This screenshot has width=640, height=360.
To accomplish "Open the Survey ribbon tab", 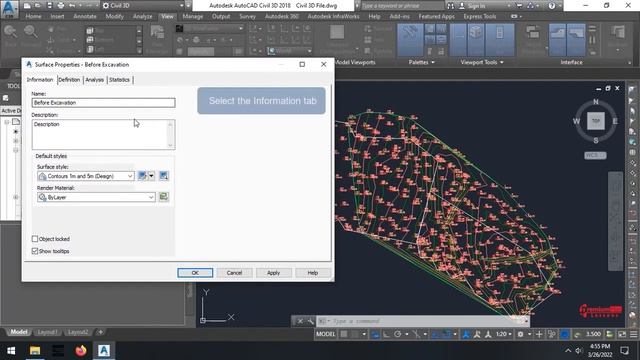I will click(247, 16).
